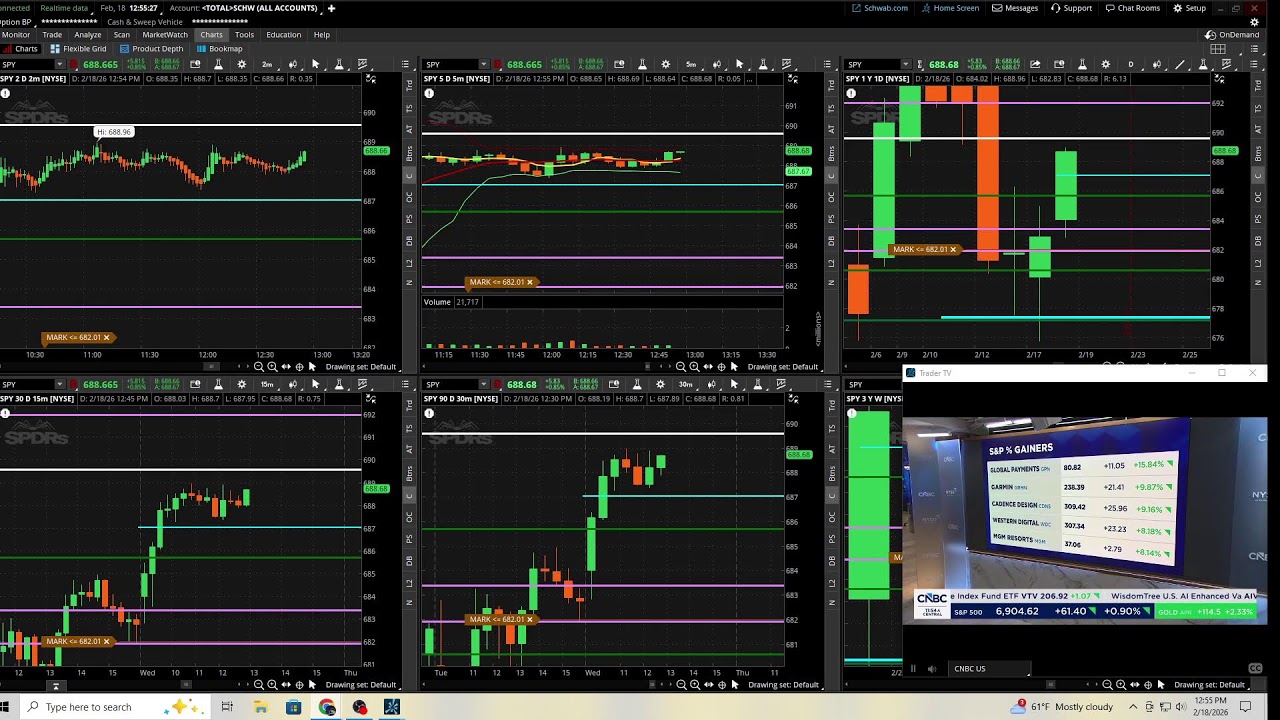
Task: Toggle AT sidebar tab on 5m chart
Action: coord(832,129)
